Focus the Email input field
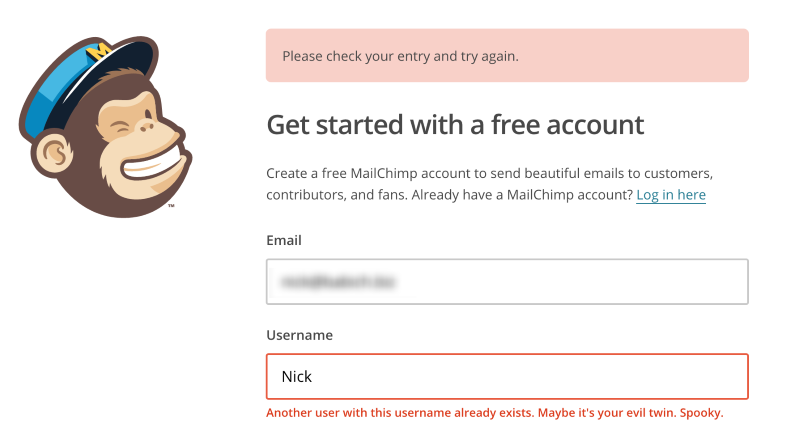This screenshot has height=432, width=800. [x=507, y=282]
